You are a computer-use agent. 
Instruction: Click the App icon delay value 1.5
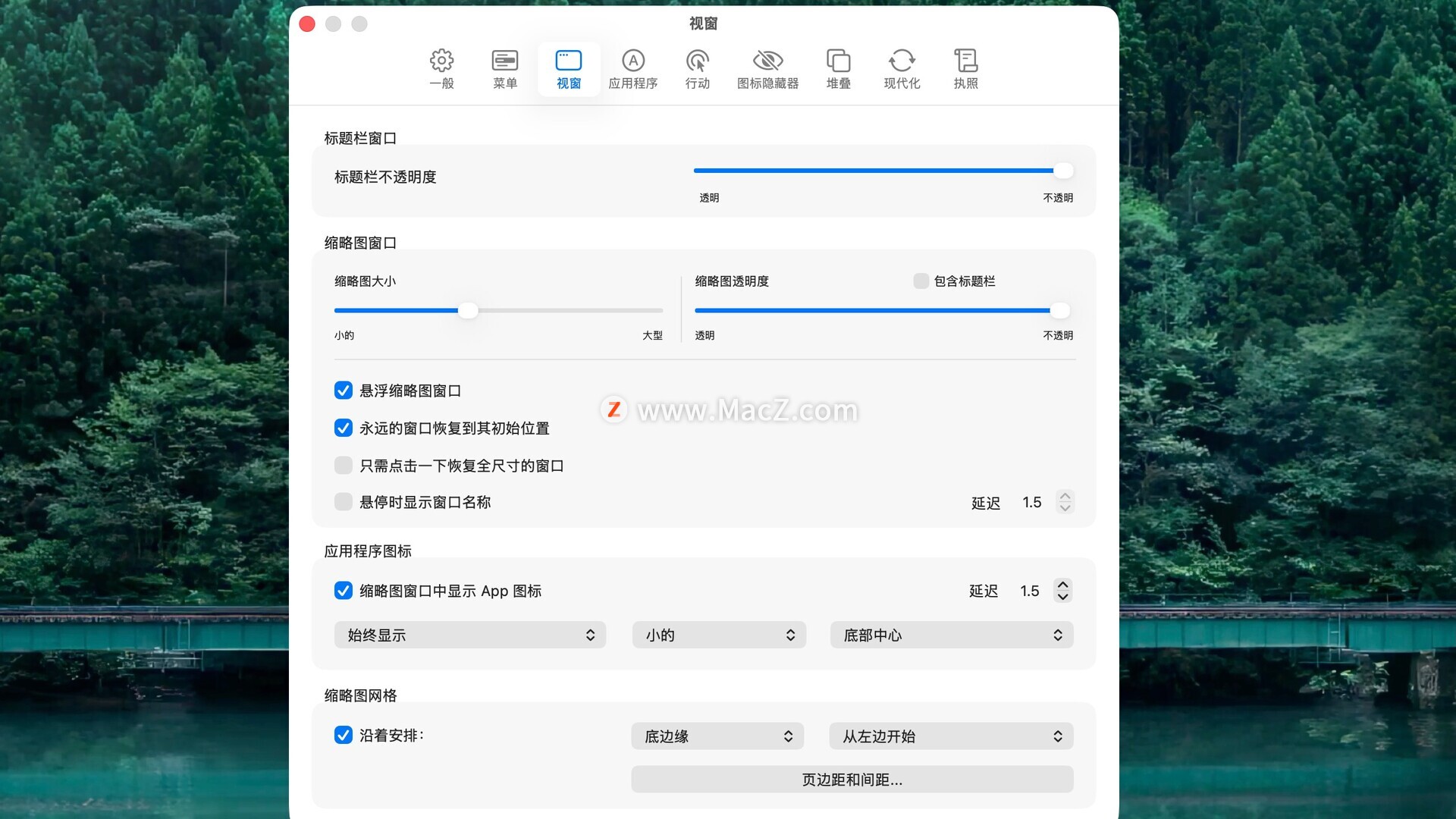coord(1030,591)
